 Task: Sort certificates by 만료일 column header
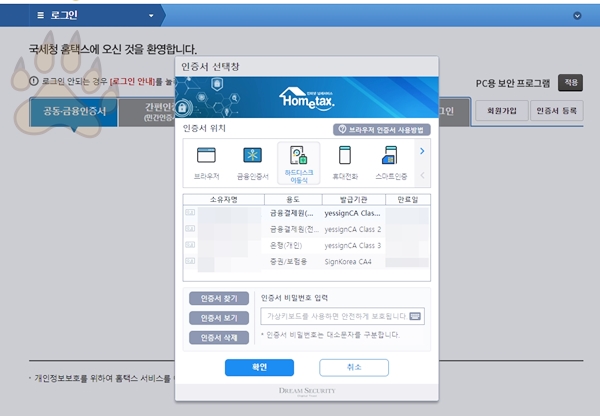coord(408,200)
